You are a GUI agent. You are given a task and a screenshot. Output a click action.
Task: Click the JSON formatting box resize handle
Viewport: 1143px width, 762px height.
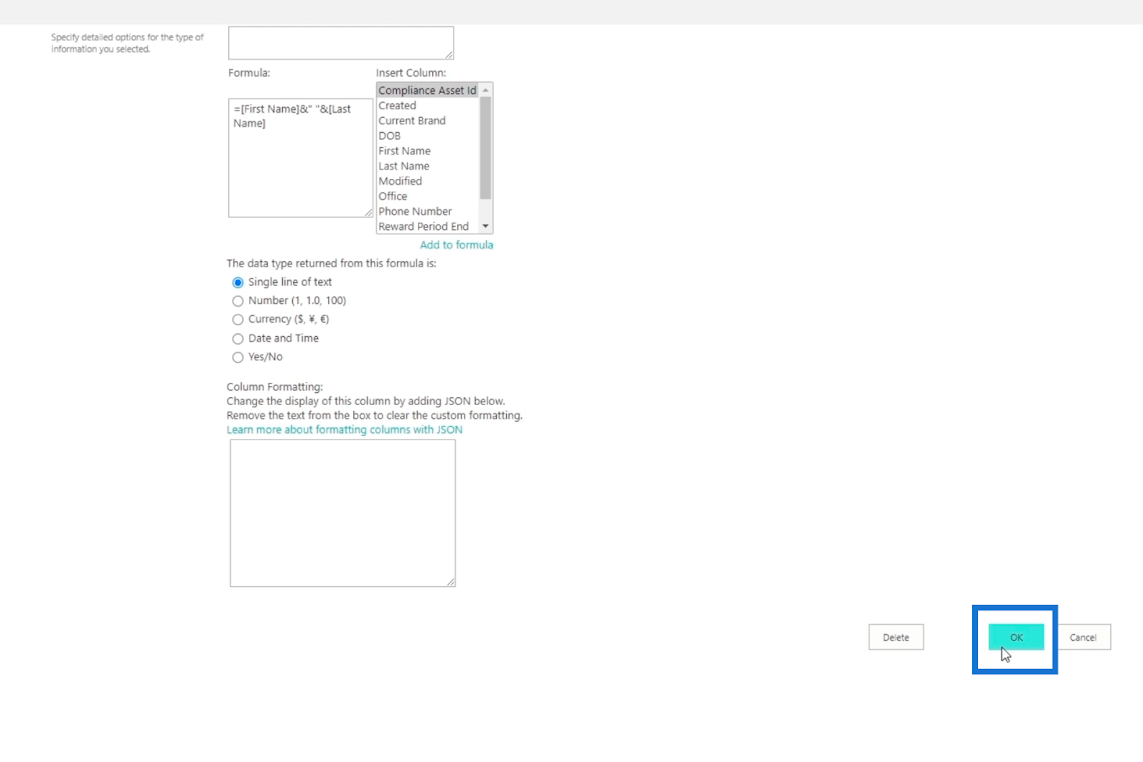(x=451, y=582)
